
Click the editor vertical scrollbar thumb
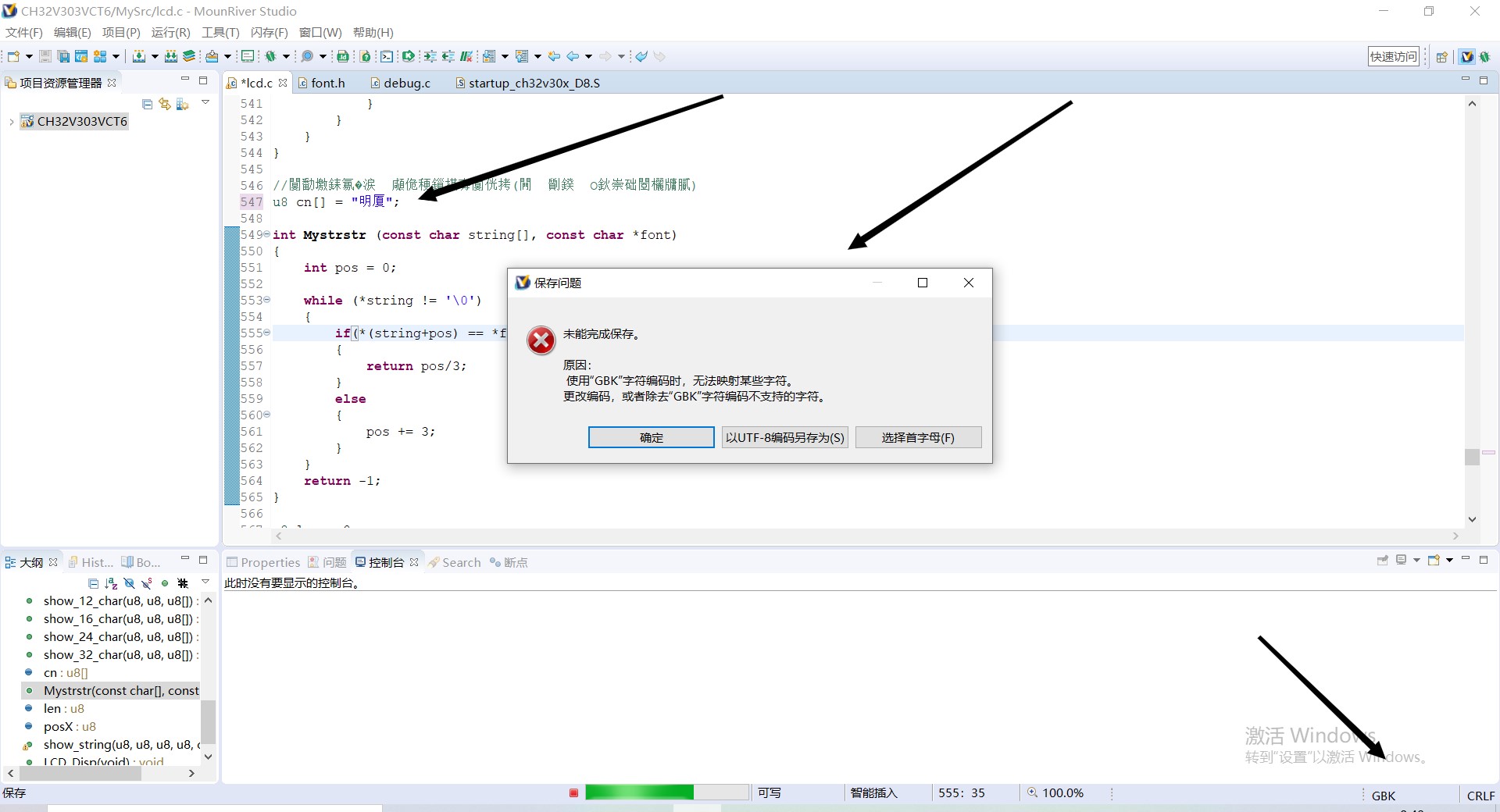tap(1472, 457)
